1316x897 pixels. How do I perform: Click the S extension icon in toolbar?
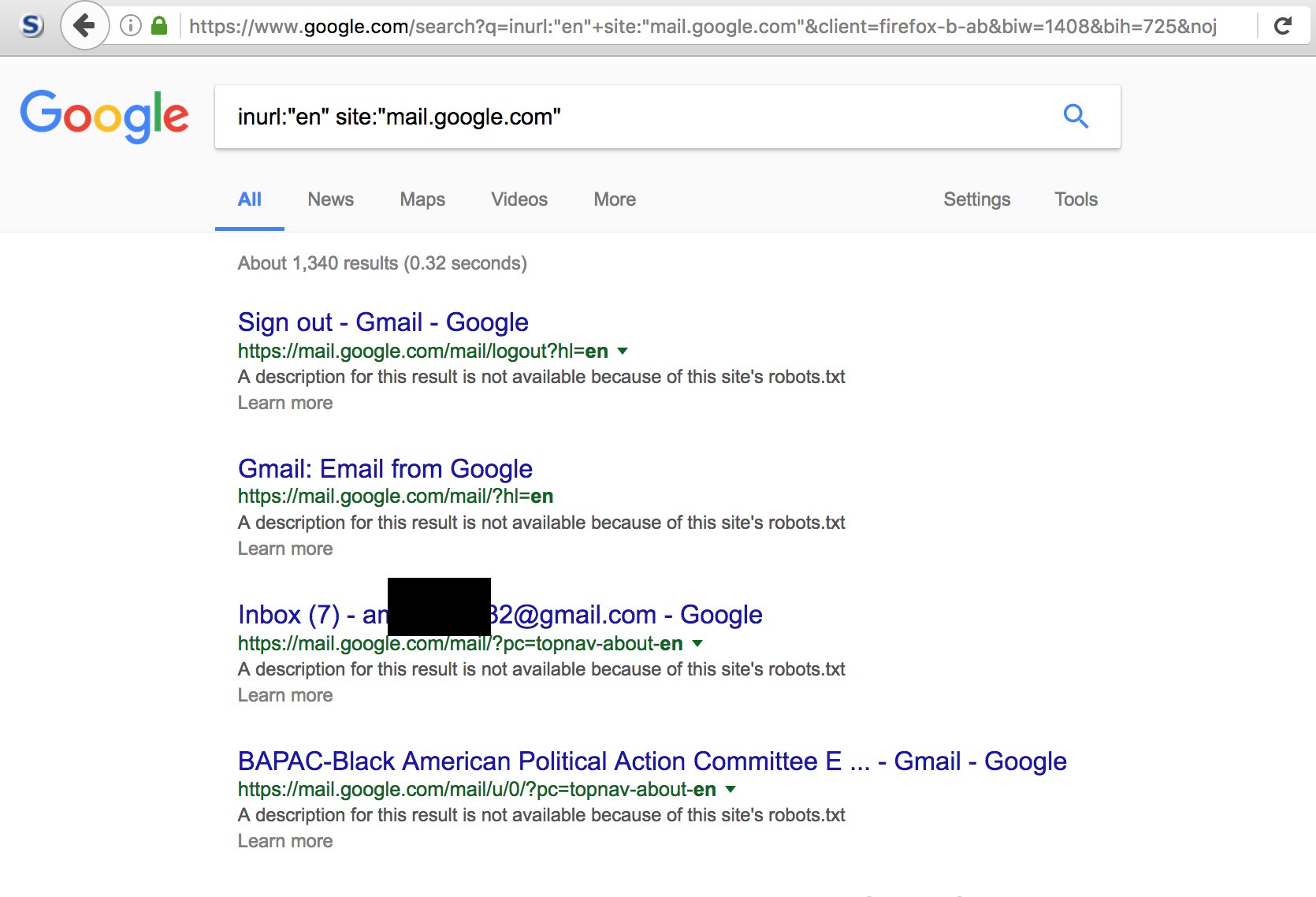pos(32,26)
